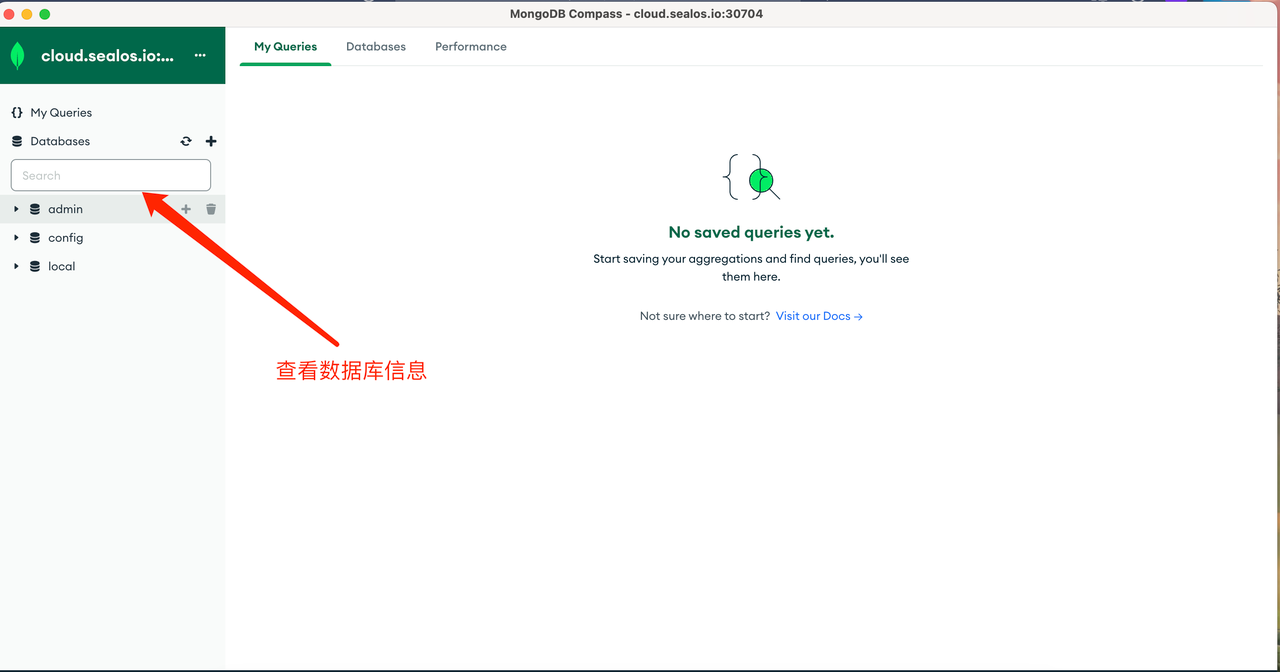Expand the local database tree
The width and height of the screenshot is (1280, 672).
point(16,266)
